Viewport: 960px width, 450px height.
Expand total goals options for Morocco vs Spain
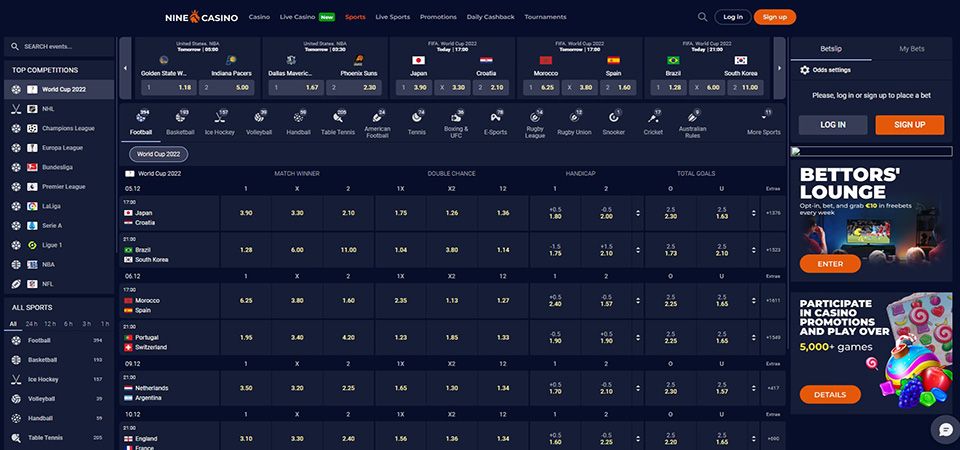(754, 301)
